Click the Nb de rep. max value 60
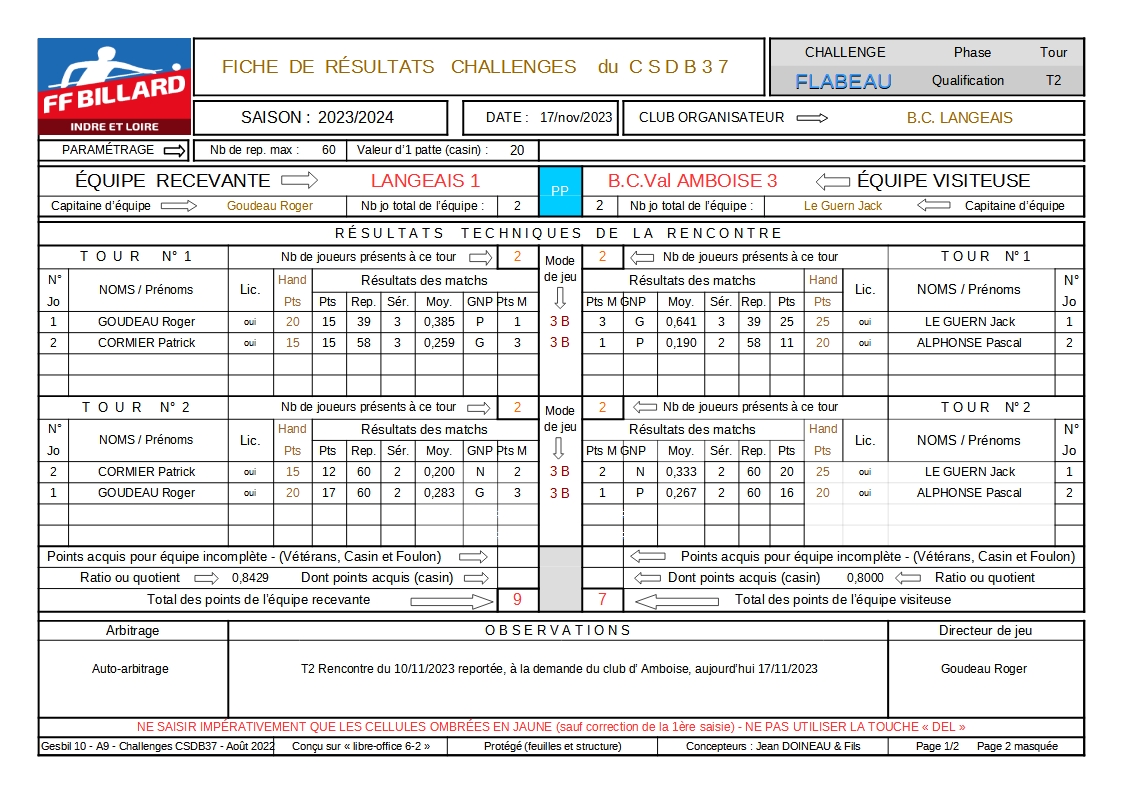Screen dimensions: 1123x794 [329, 150]
